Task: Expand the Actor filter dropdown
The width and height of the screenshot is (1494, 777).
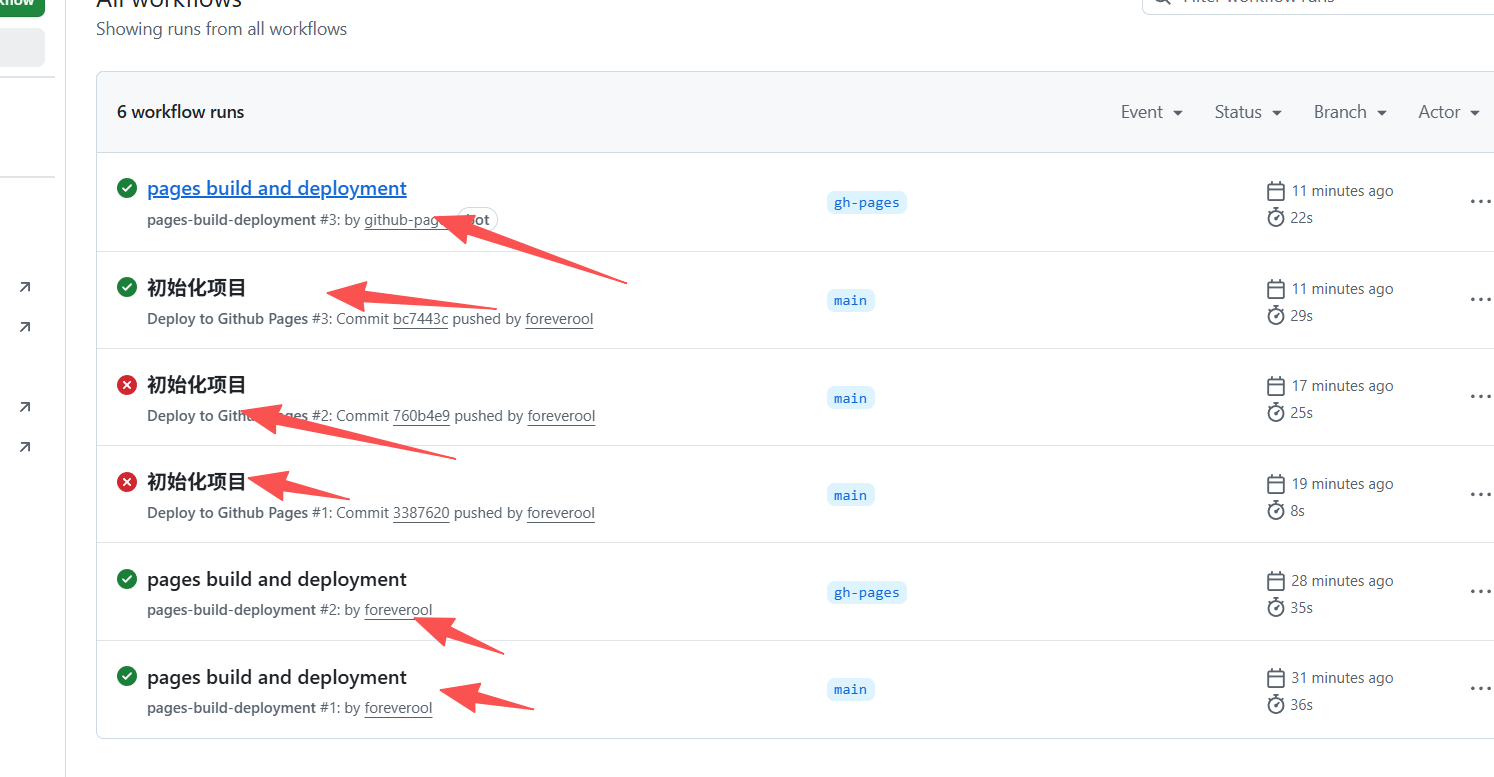Action: (x=1448, y=112)
